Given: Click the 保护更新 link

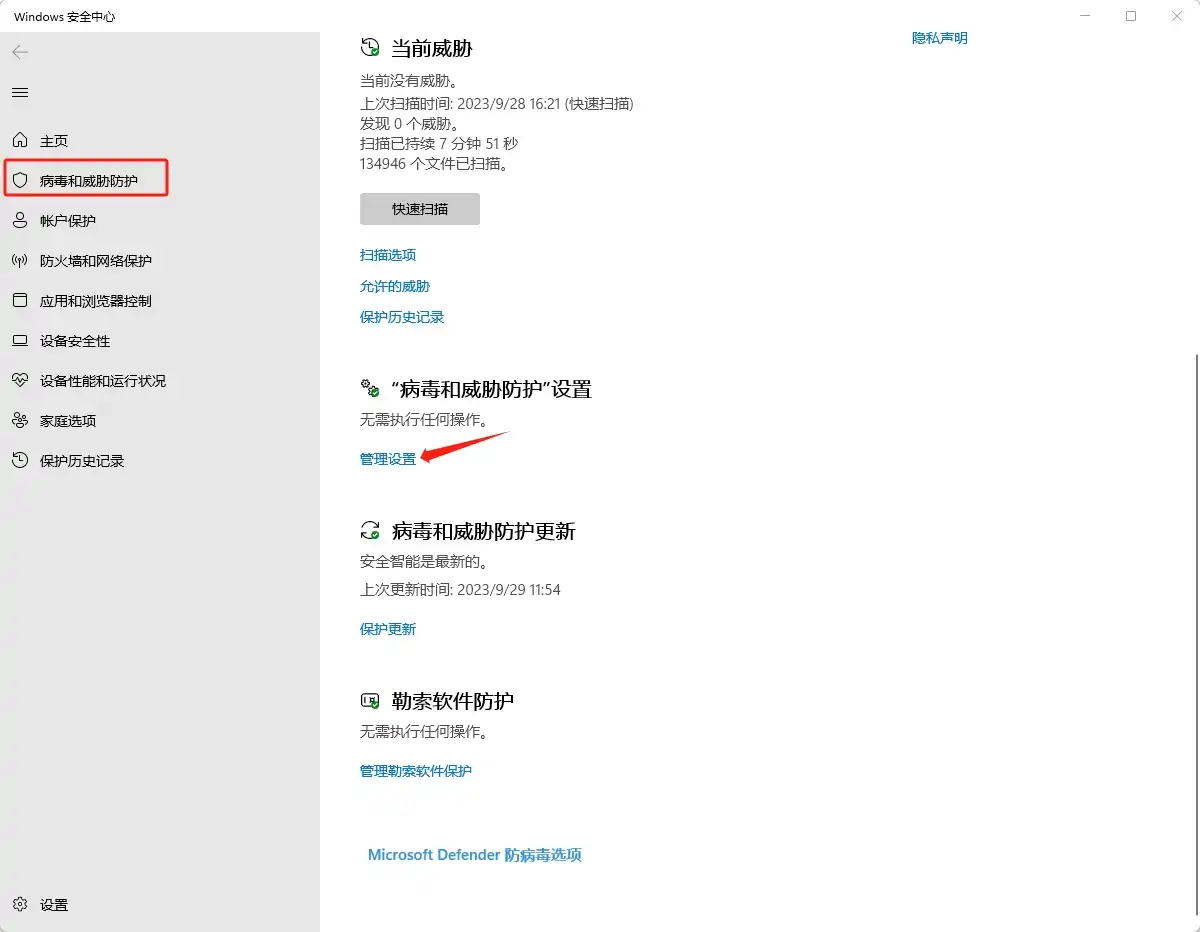Looking at the screenshot, I should tap(387, 629).
